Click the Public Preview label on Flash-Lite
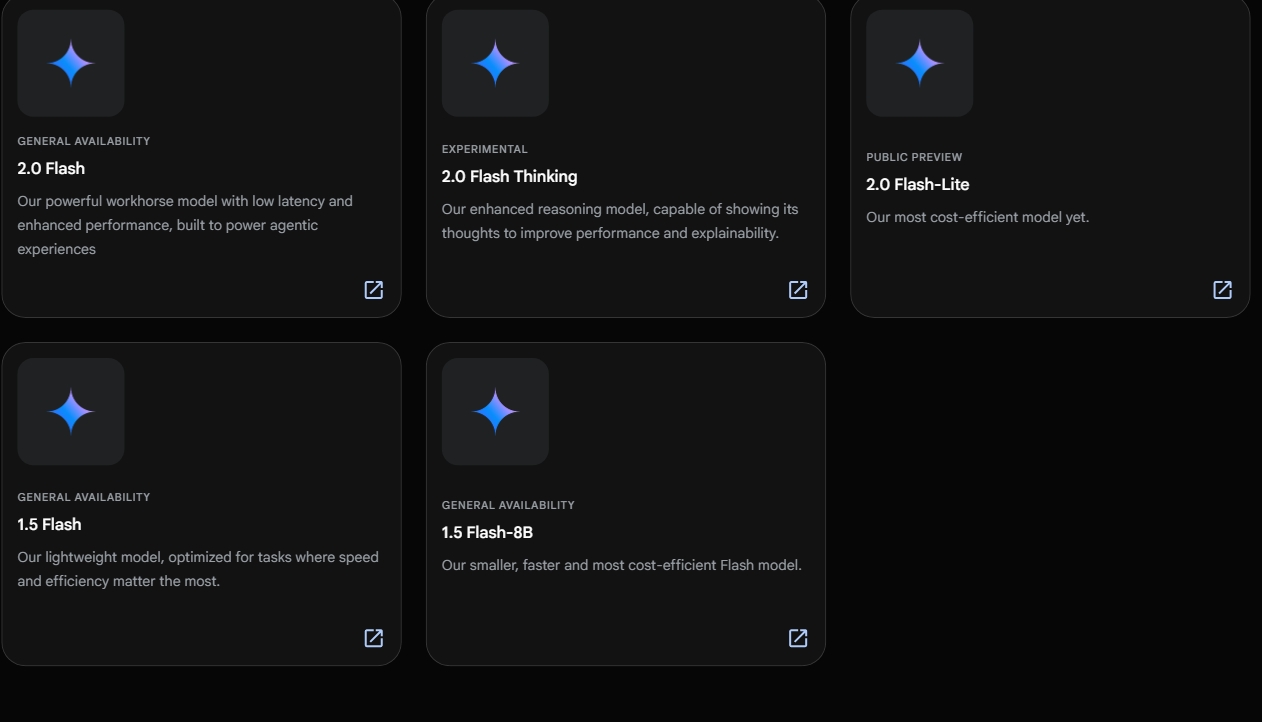Viewport: 1262px width, 722px height. [x=914, y=157]
